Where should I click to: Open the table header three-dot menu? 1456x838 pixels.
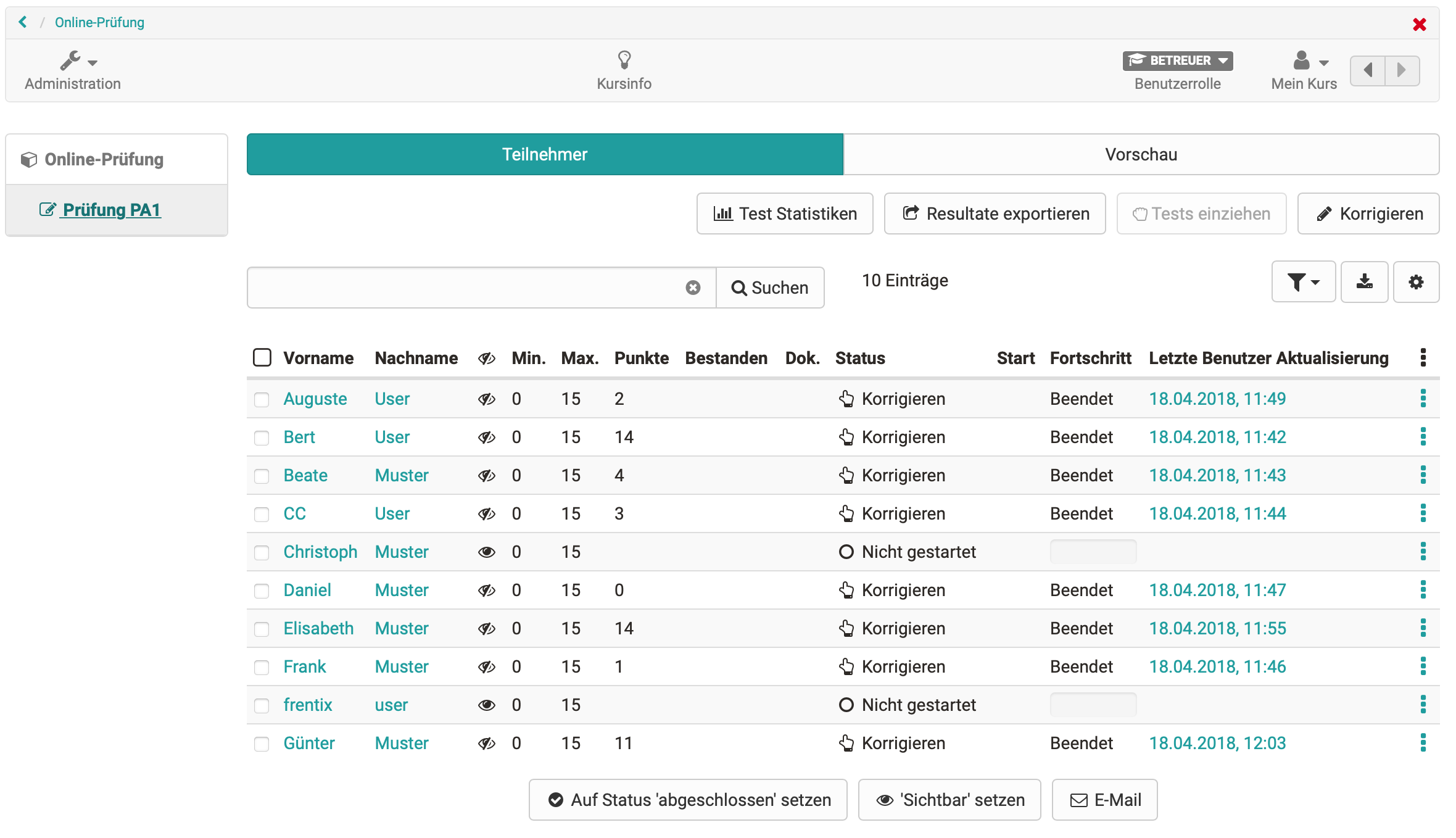1423,358
